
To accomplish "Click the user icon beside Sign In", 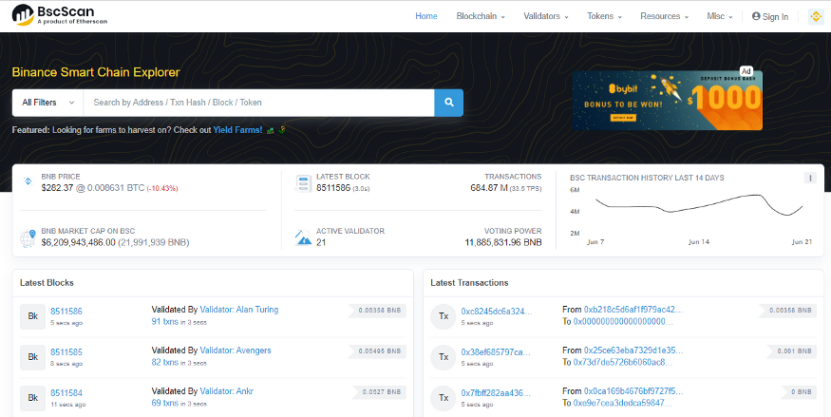I will 756,16.
